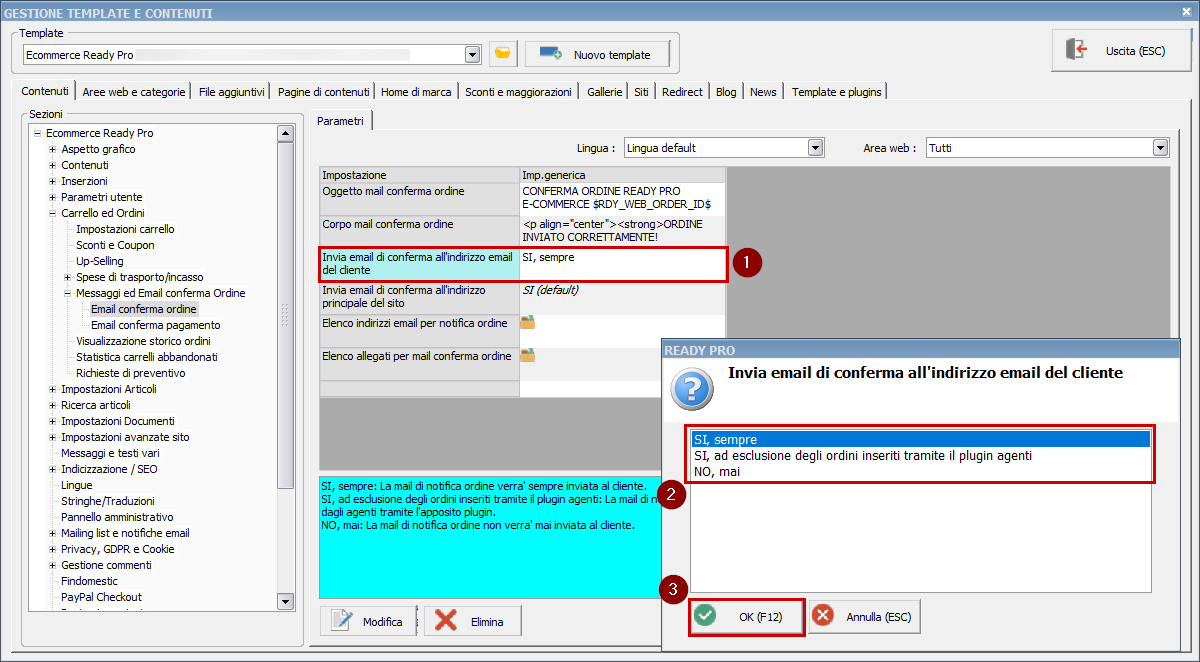This screenshot has width=1200, height=662.
Task: Select the 'SI, sempre' option in dialog list
Action: (x=921, y=439)
